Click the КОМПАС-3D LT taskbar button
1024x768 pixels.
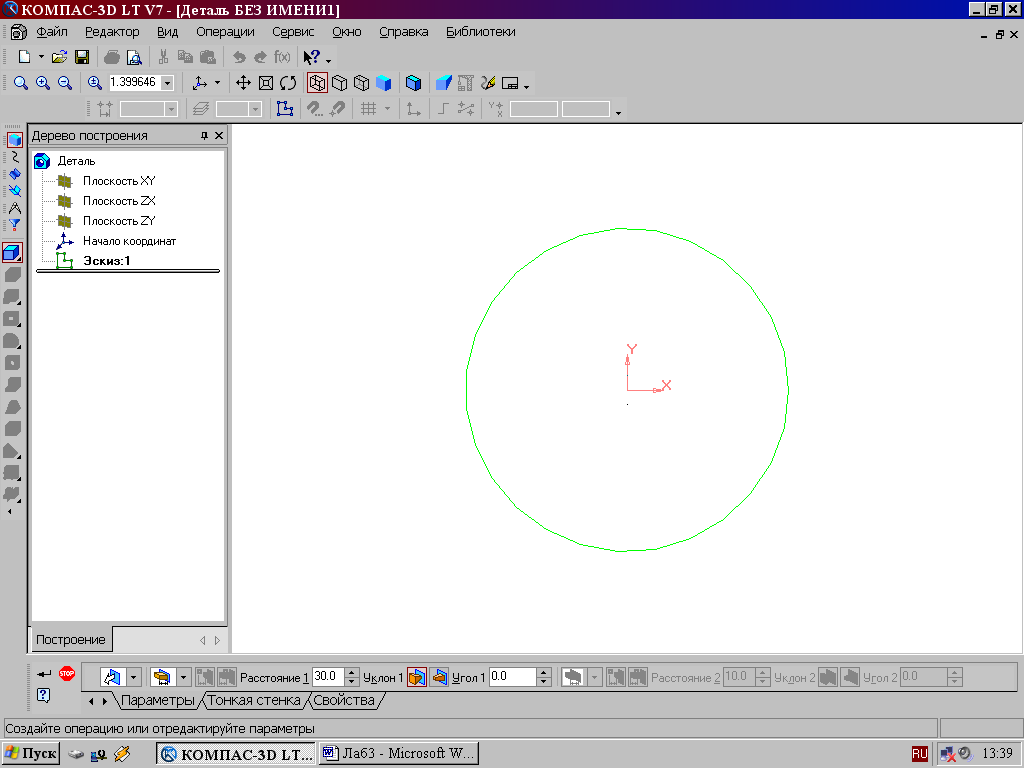(236, 754)
